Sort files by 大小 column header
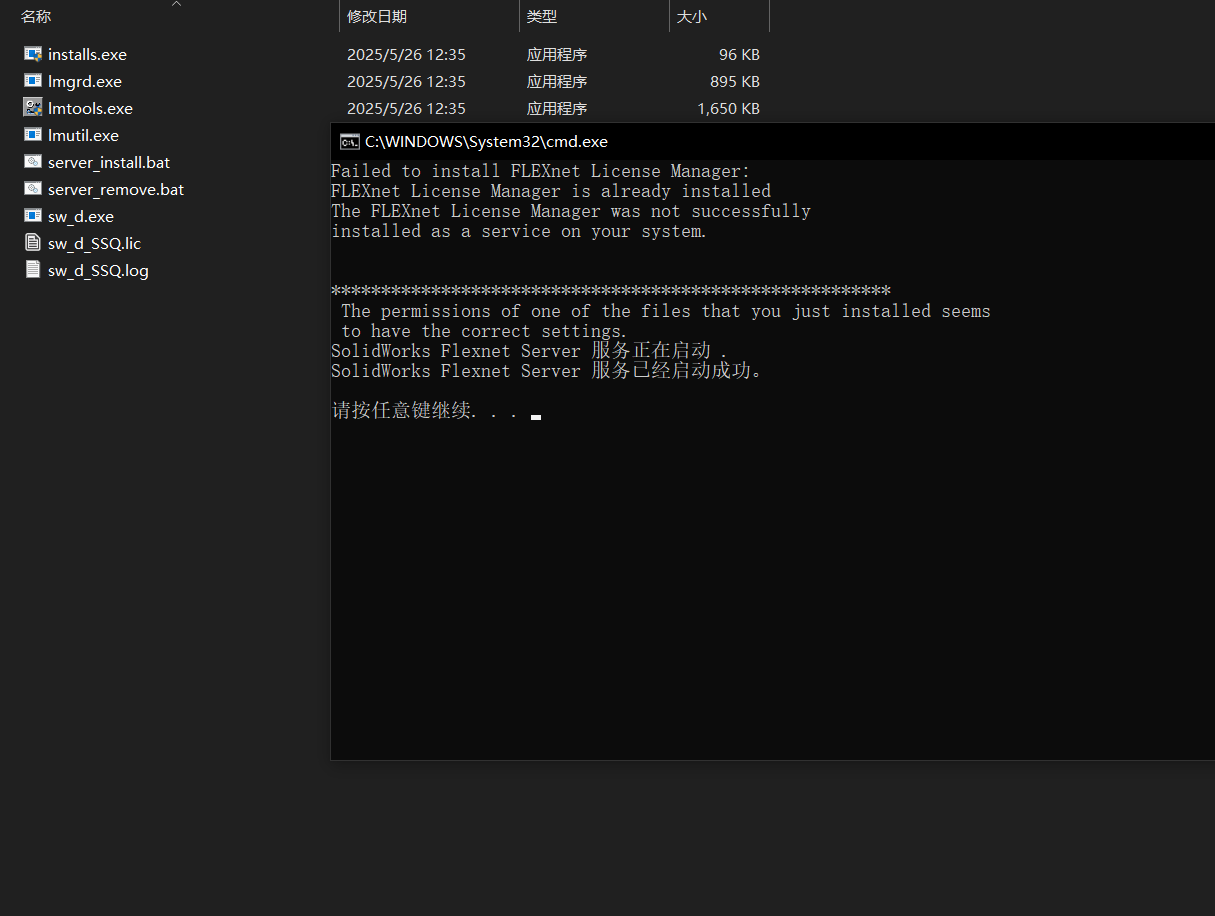The height and width of the screenshot is (916, 1215). [692, 16]
